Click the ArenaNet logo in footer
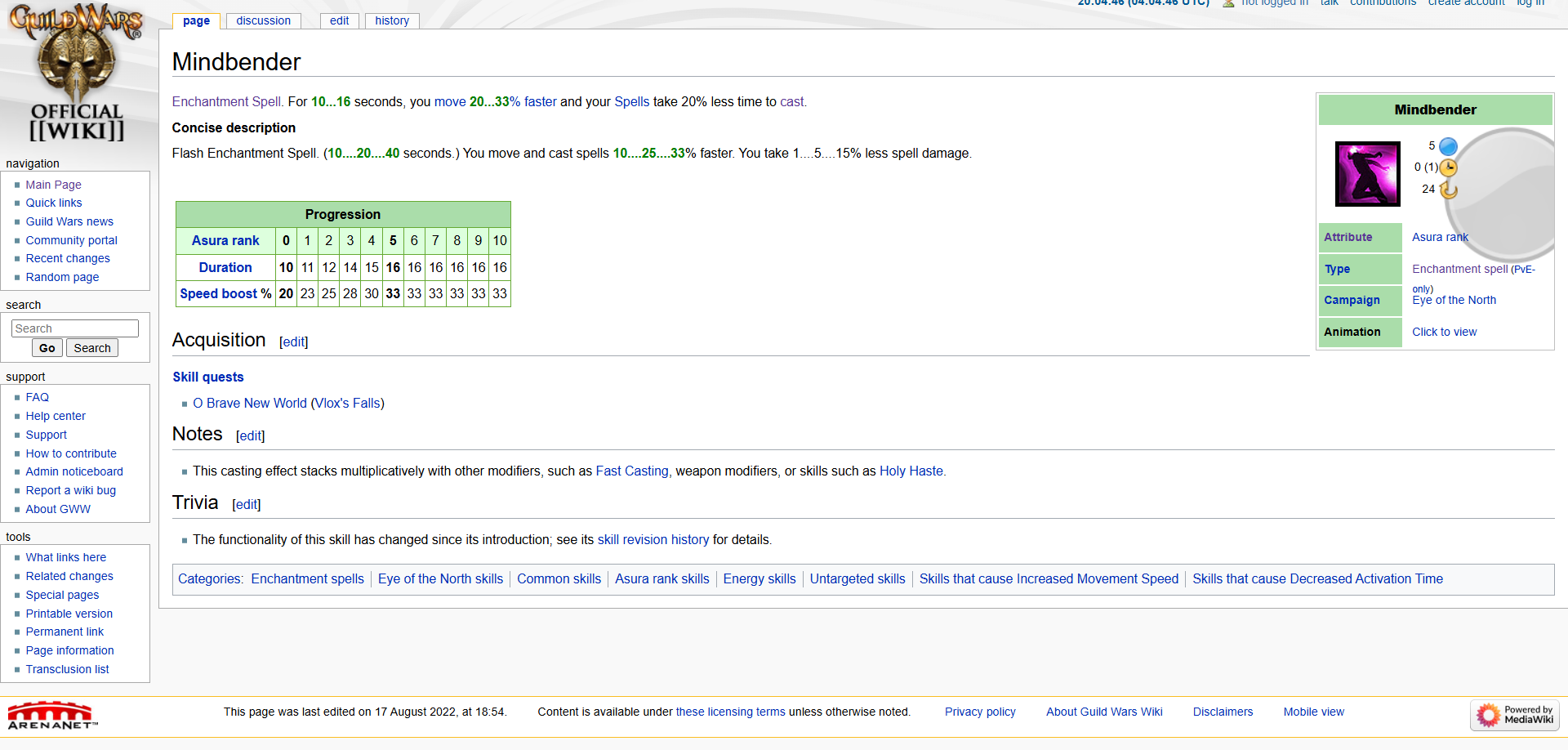Viewport: 1568px width, 750px height. tap(52, 715)
